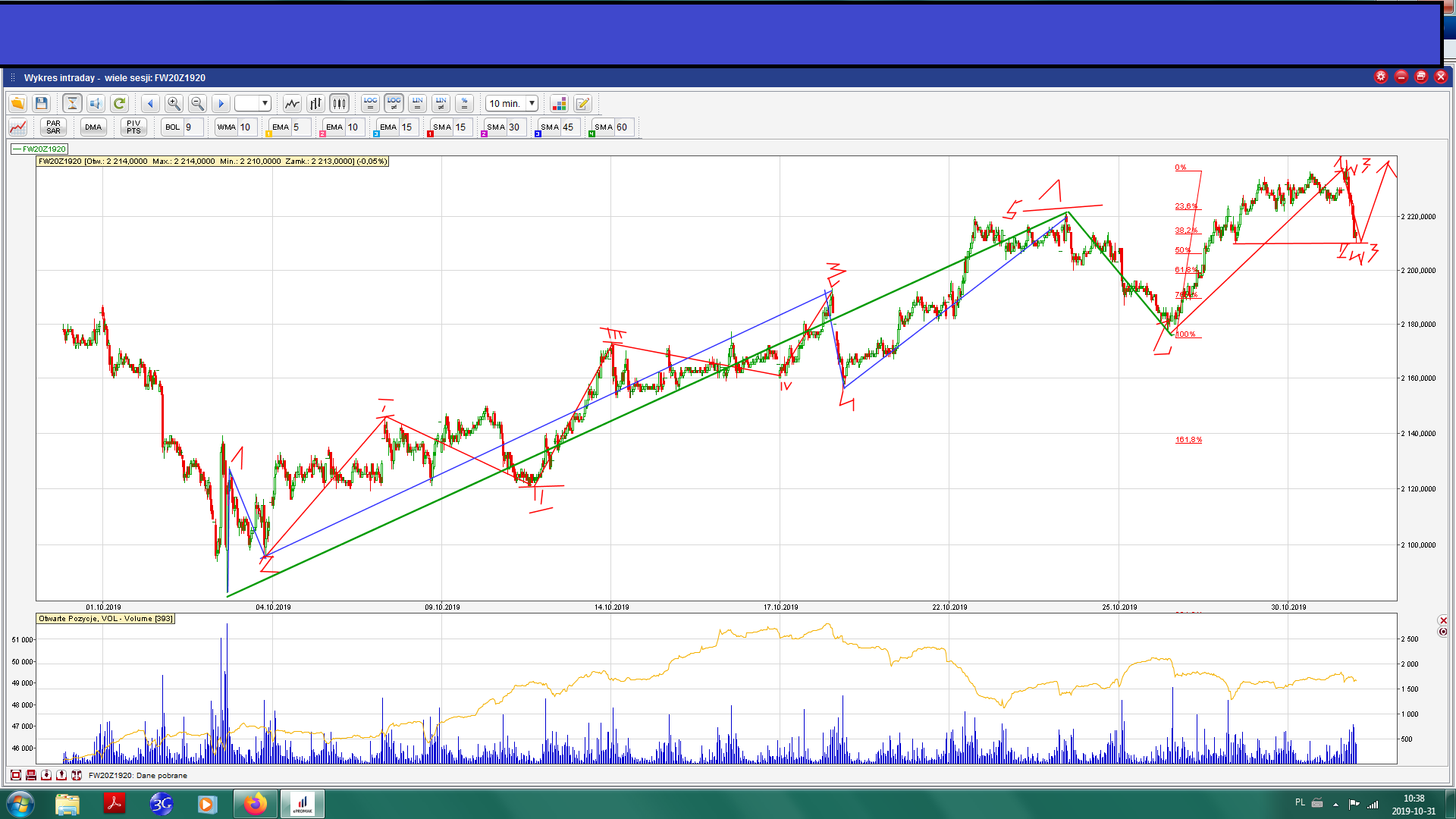Toggle the sound speaker button
The image size is (1456, 819).
[x=96, y=103]
